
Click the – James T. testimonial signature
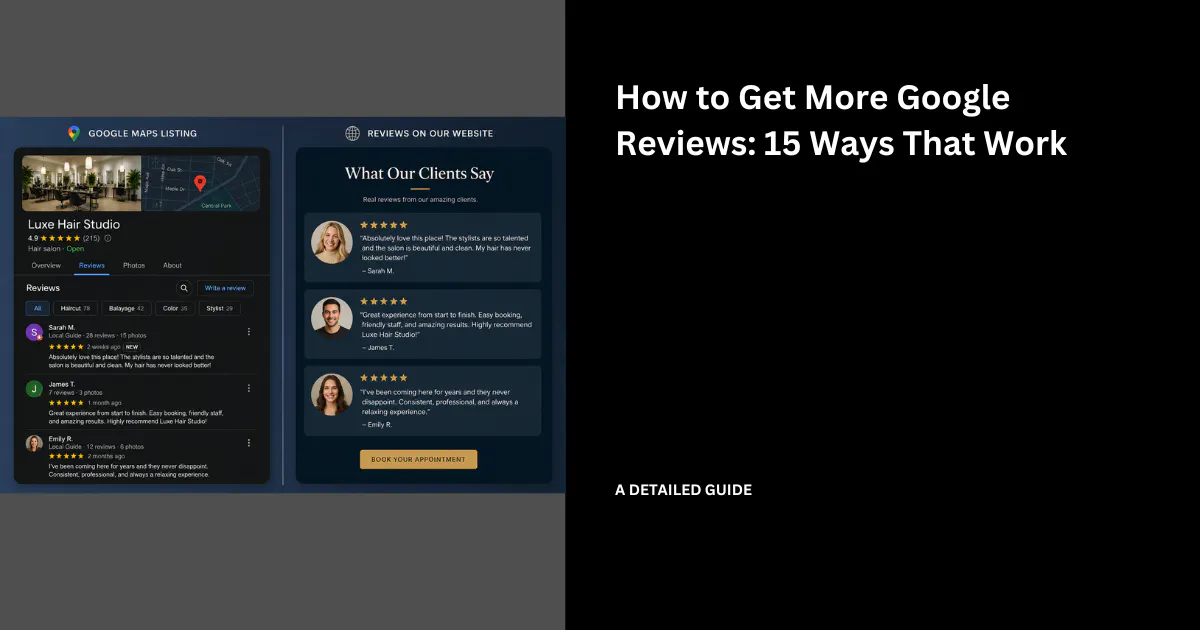tap(378, 347)
